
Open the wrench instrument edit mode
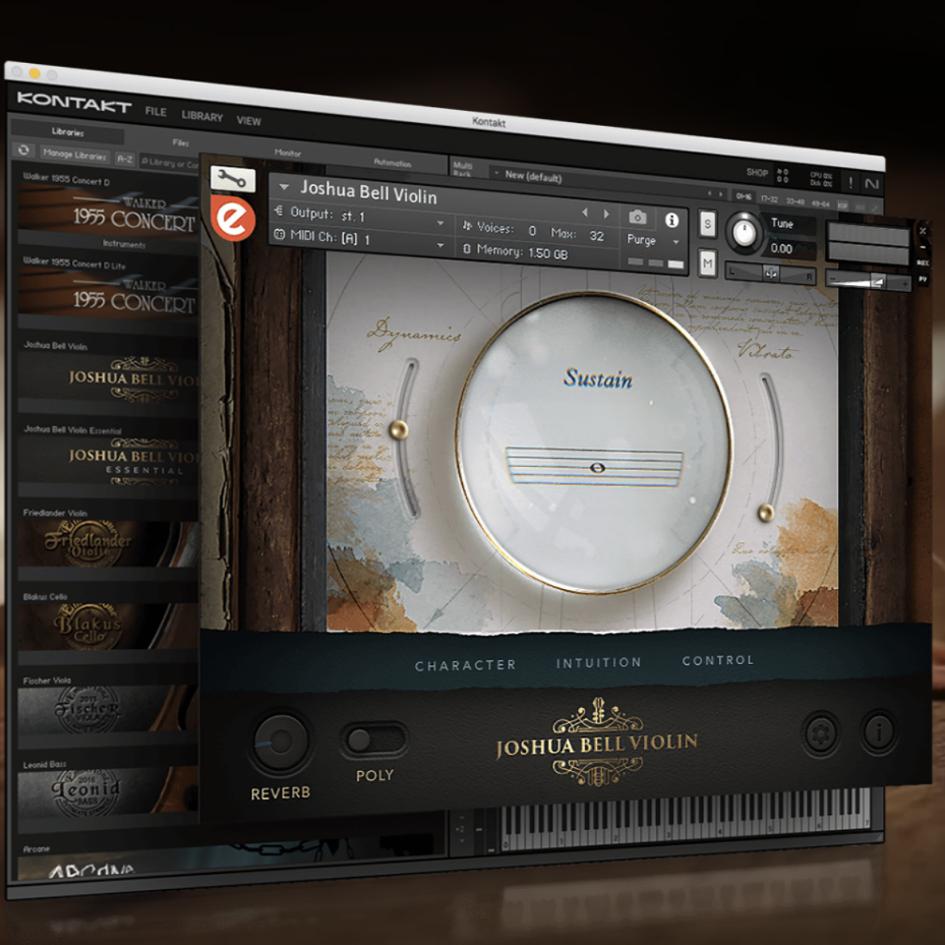233,178
